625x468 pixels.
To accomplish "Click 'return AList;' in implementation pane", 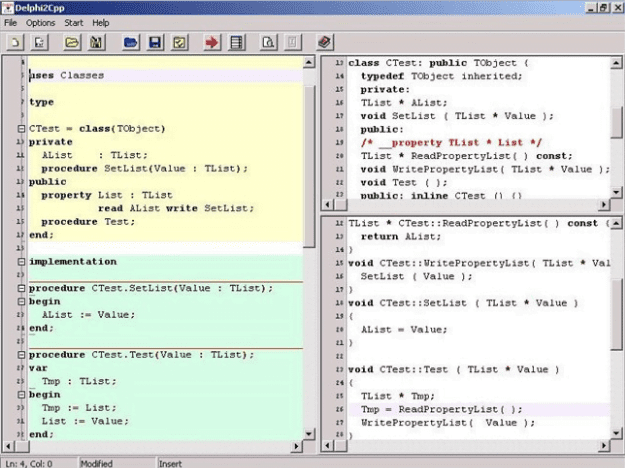I will point(401,236).
